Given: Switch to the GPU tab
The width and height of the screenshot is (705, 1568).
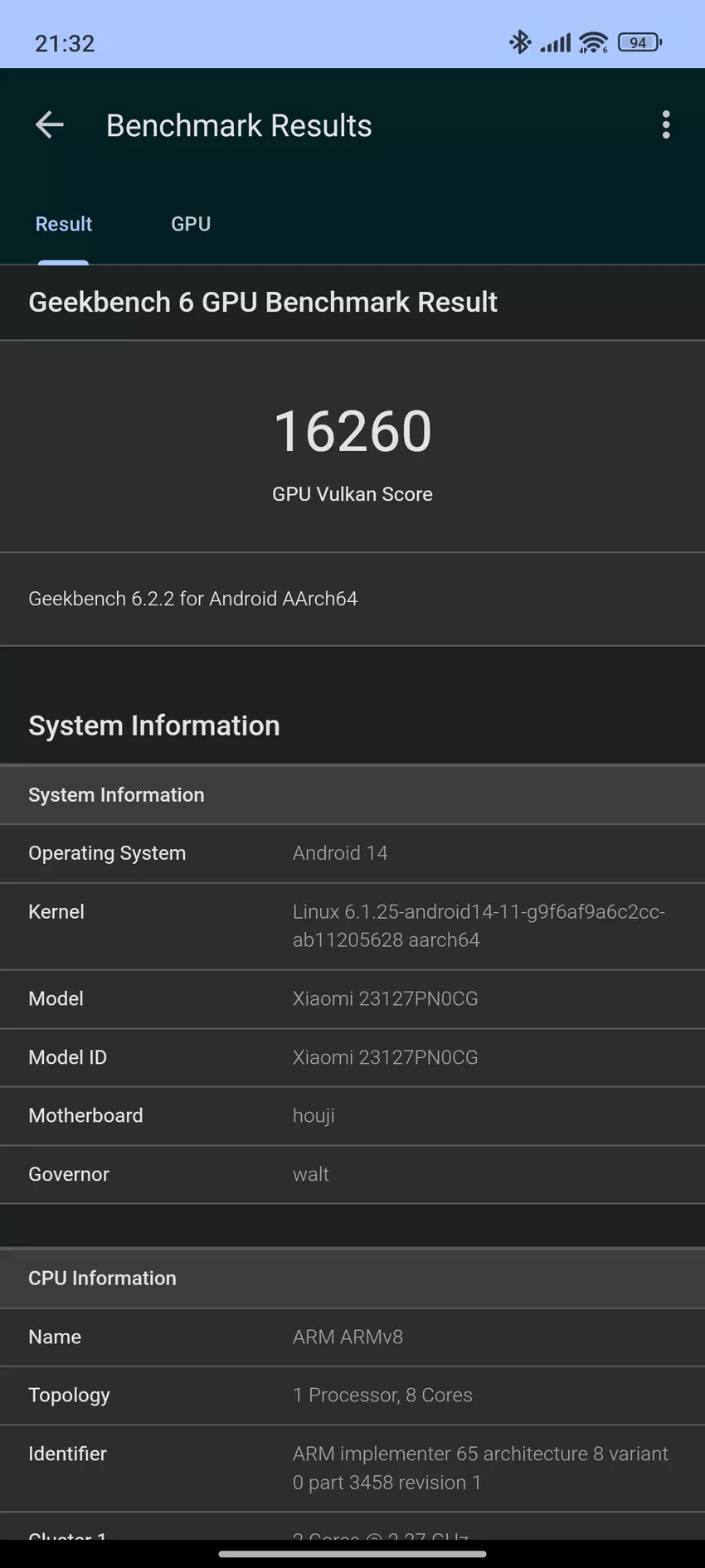Looking at the screenshot, I should [191, 224].
